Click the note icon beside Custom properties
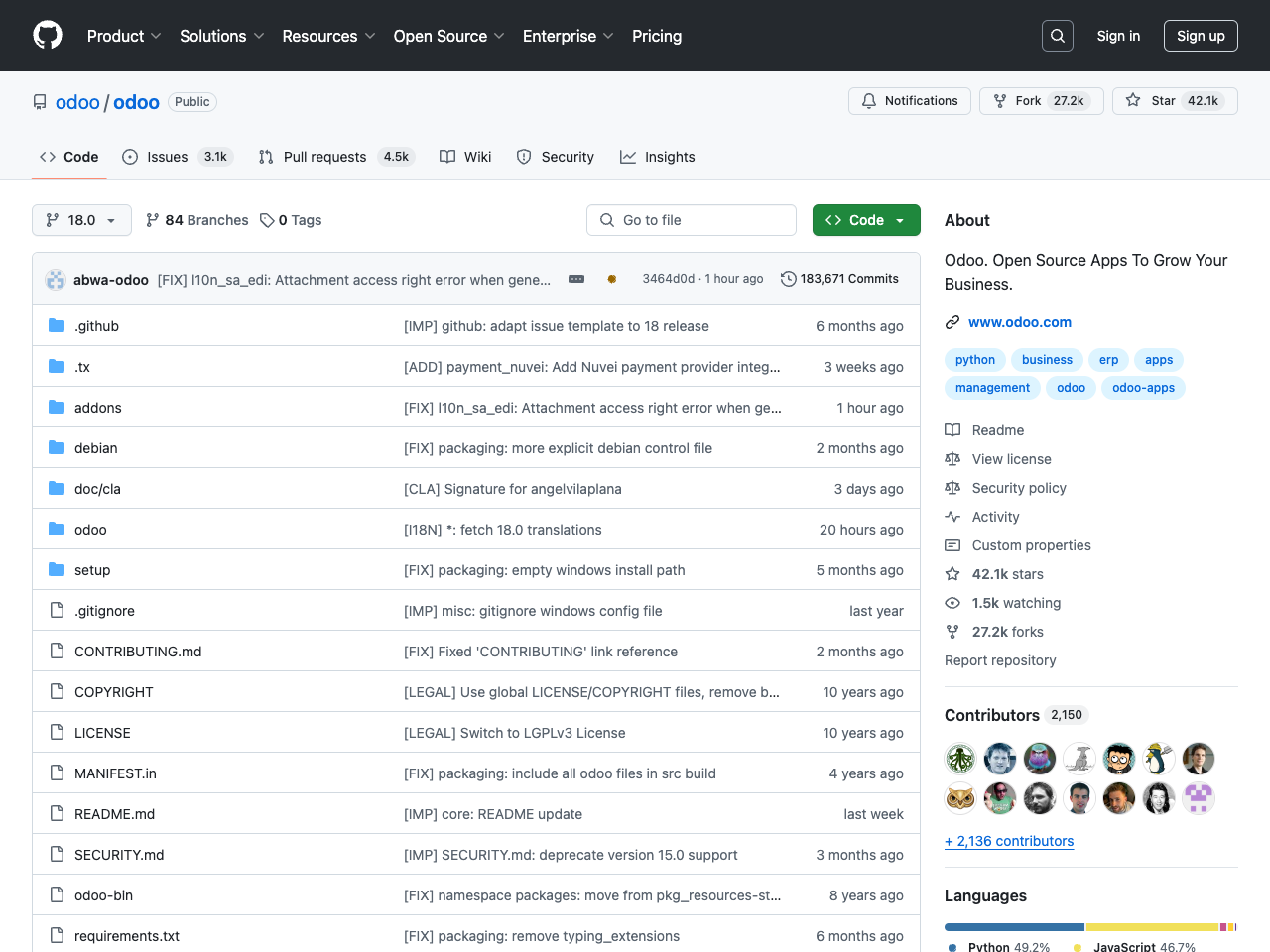Viewport: 1270px width, 952px height. tap(952, 545)
